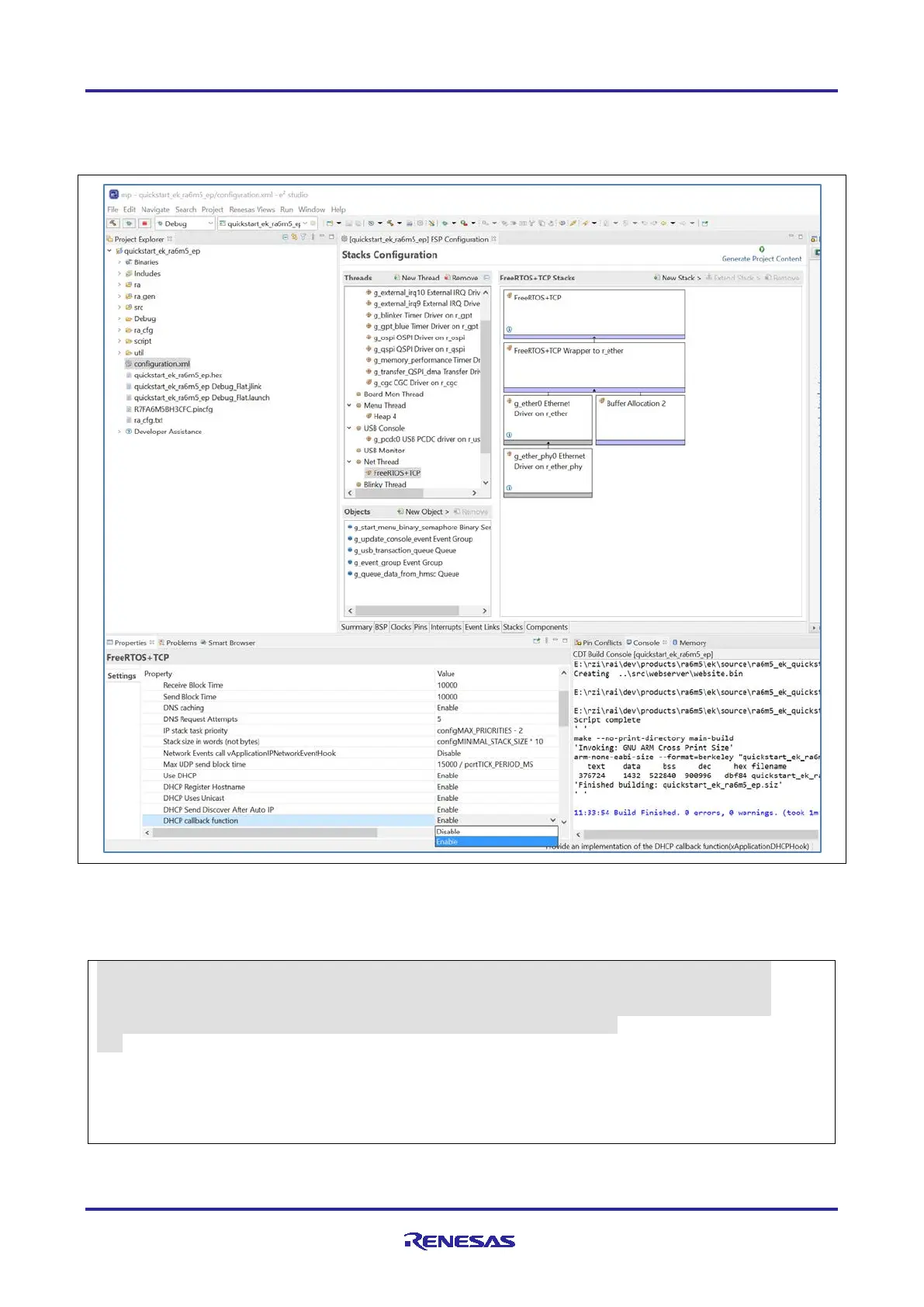Open the quickstart_ek_ra6m5_ep launch configuration dropdown

[305, 224]
